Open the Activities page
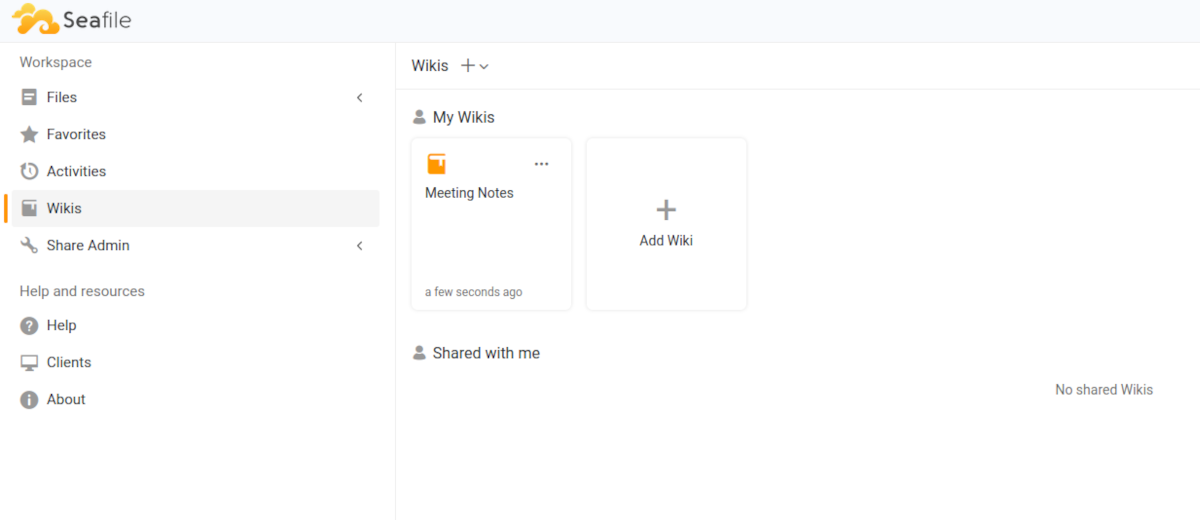Viewport: 1200px width, 520px height. [76, 171]
